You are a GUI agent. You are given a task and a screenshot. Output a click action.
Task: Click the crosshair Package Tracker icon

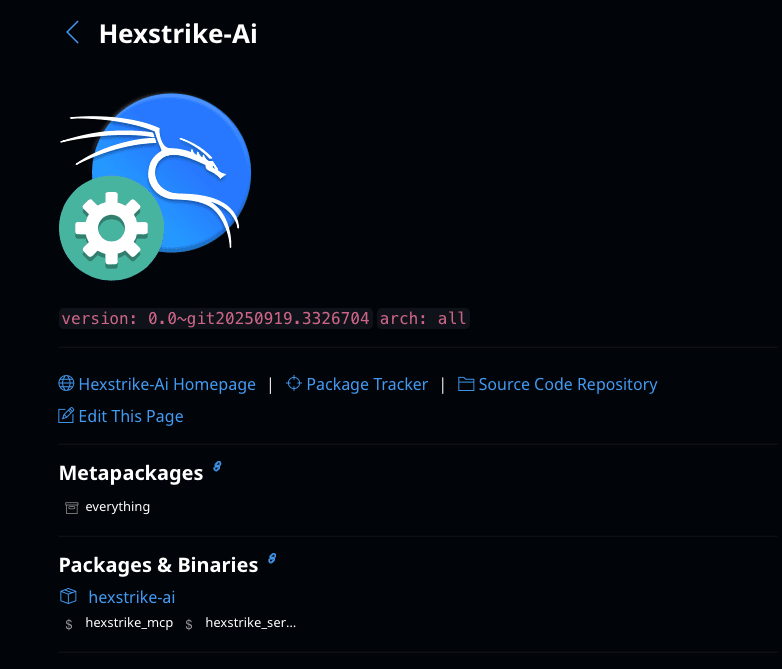(294, 384)
